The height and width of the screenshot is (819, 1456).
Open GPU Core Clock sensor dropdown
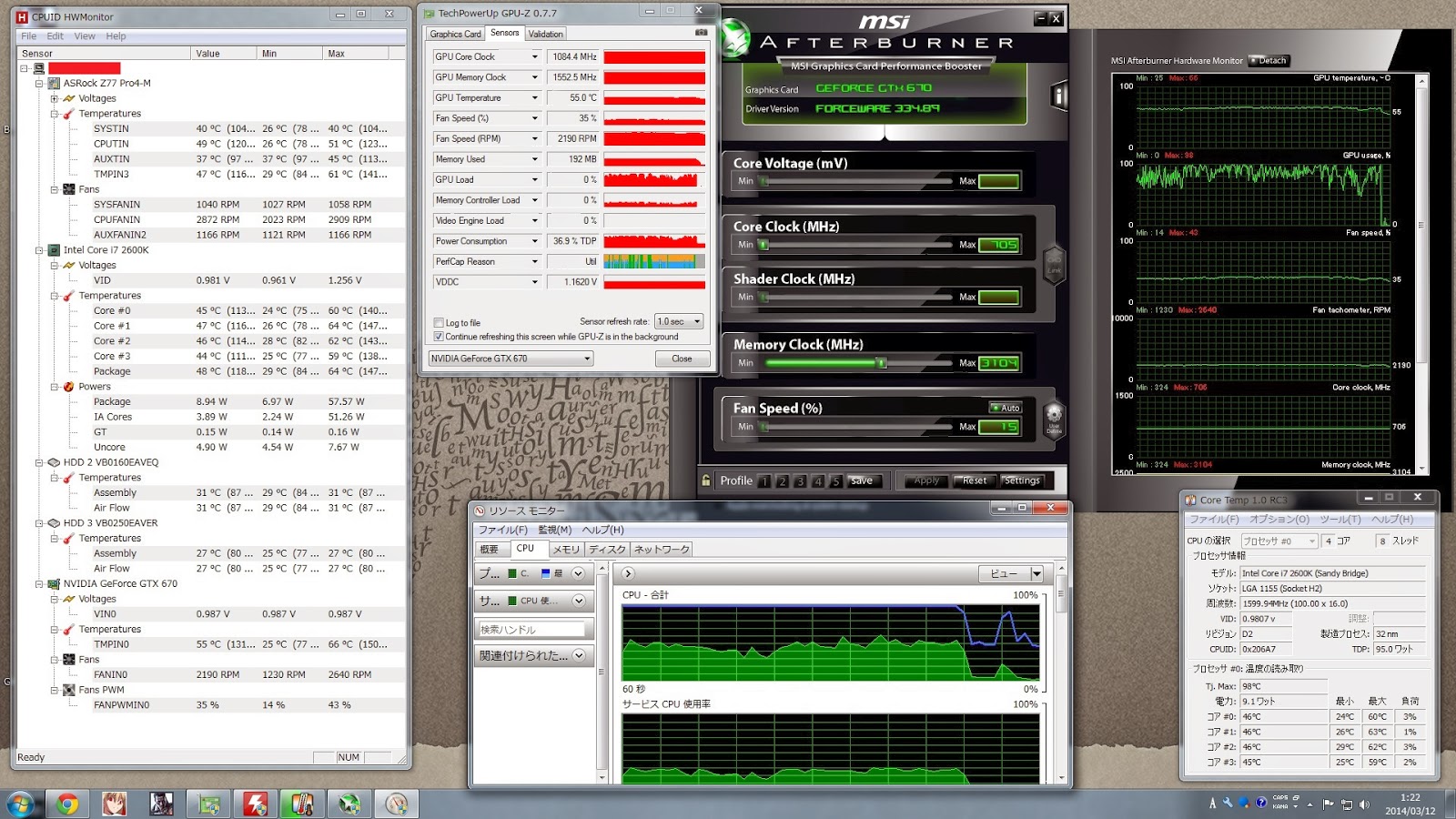(535, 56)
